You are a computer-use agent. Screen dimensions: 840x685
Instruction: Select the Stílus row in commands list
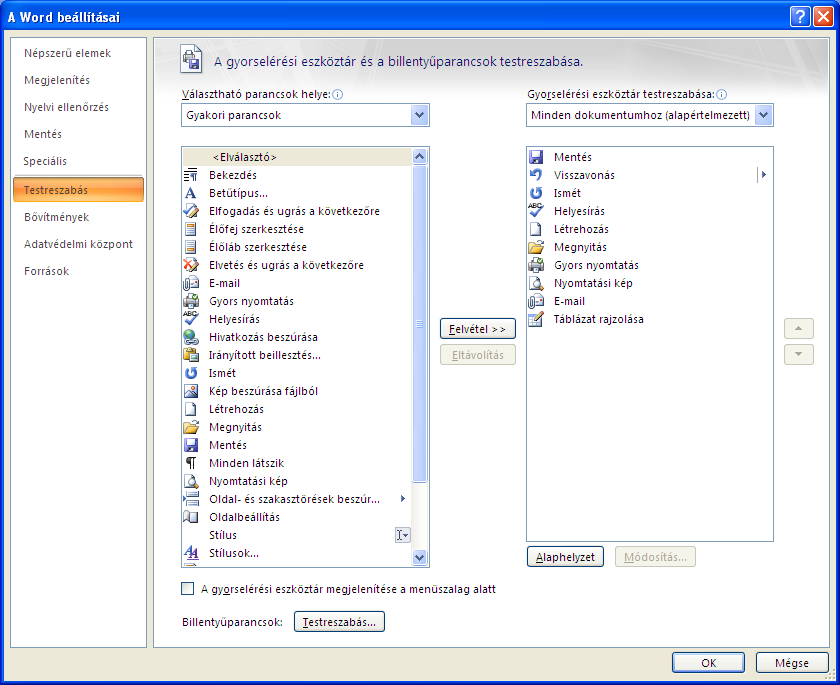pyautogui.click(x=297, y=535)
